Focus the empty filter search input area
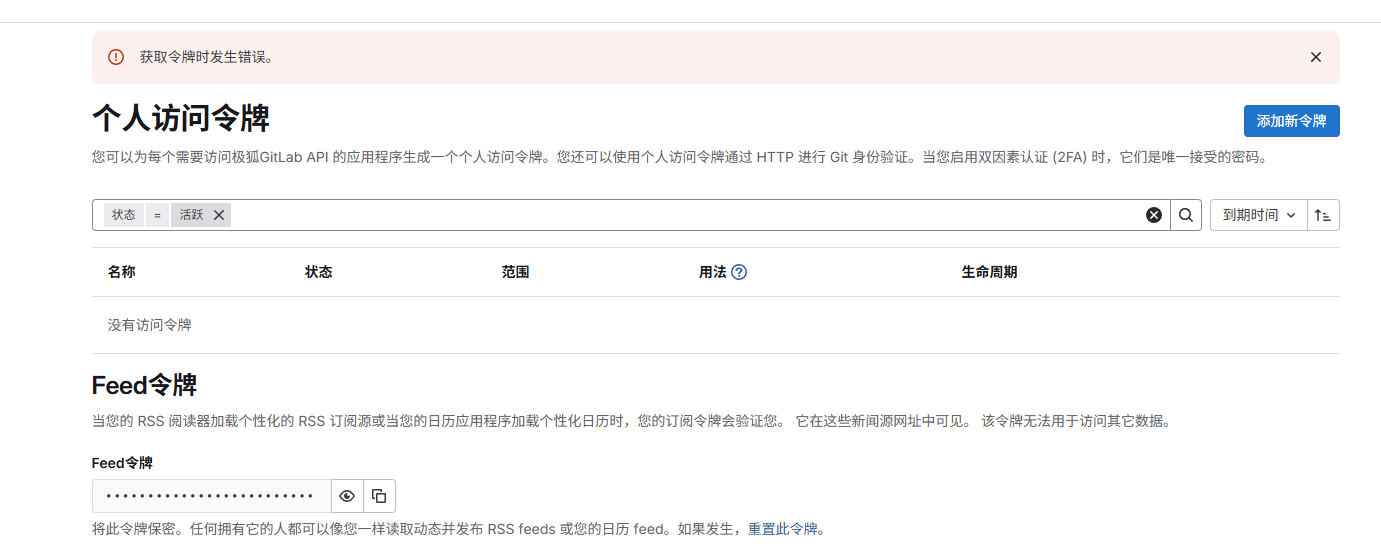1381x558 pixels. coord(680,215)
